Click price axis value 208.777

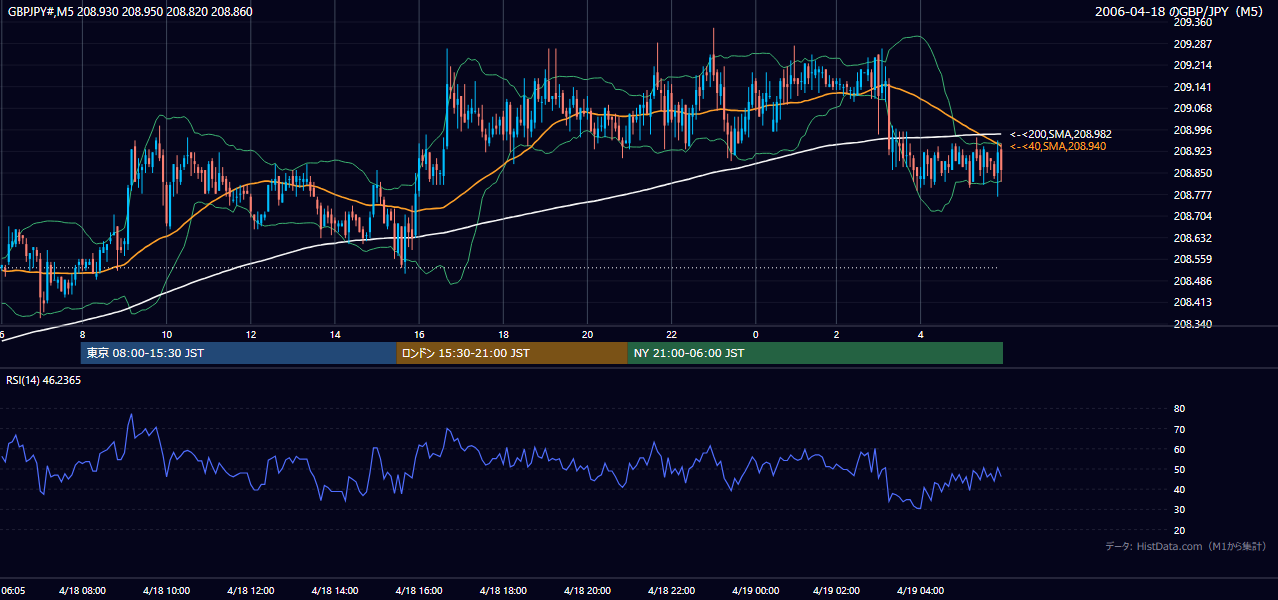point(1191,195)
